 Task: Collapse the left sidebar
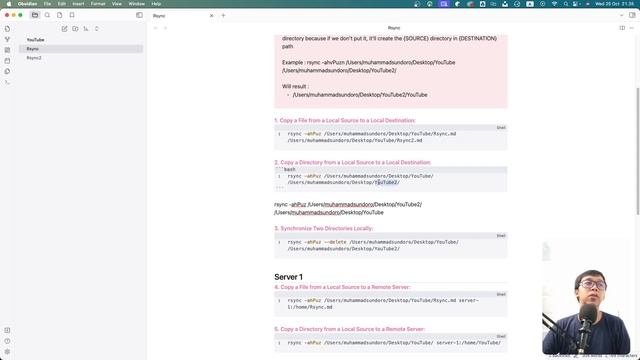tap(139, 15)
